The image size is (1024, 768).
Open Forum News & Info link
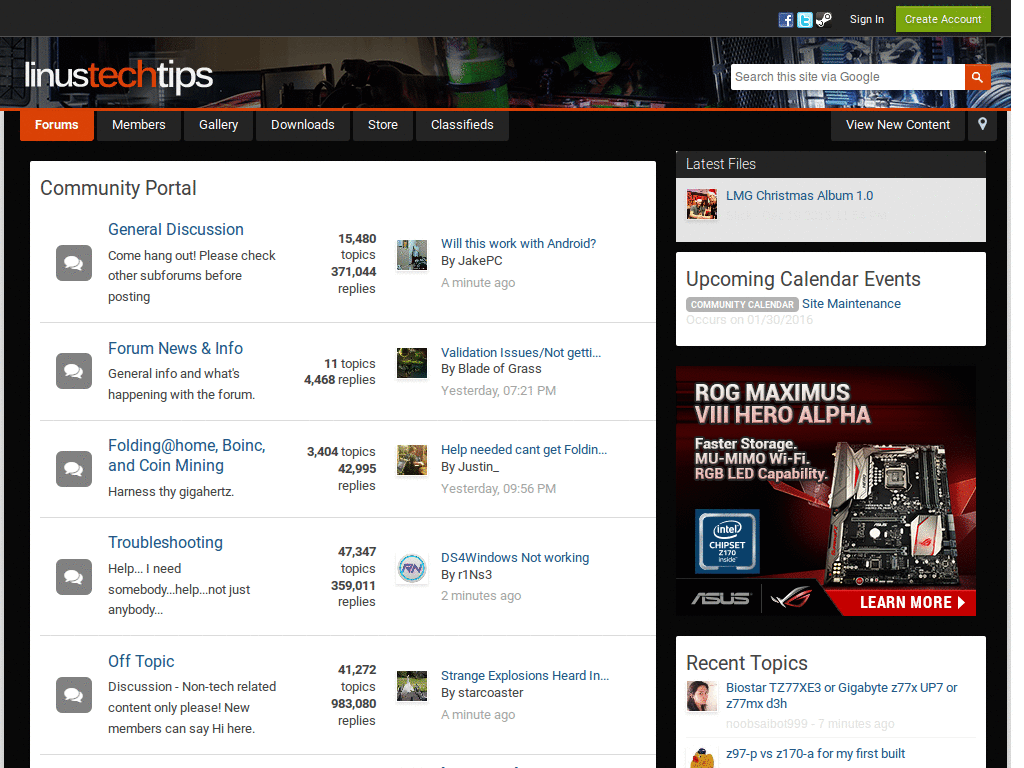(x=176, y=349)
